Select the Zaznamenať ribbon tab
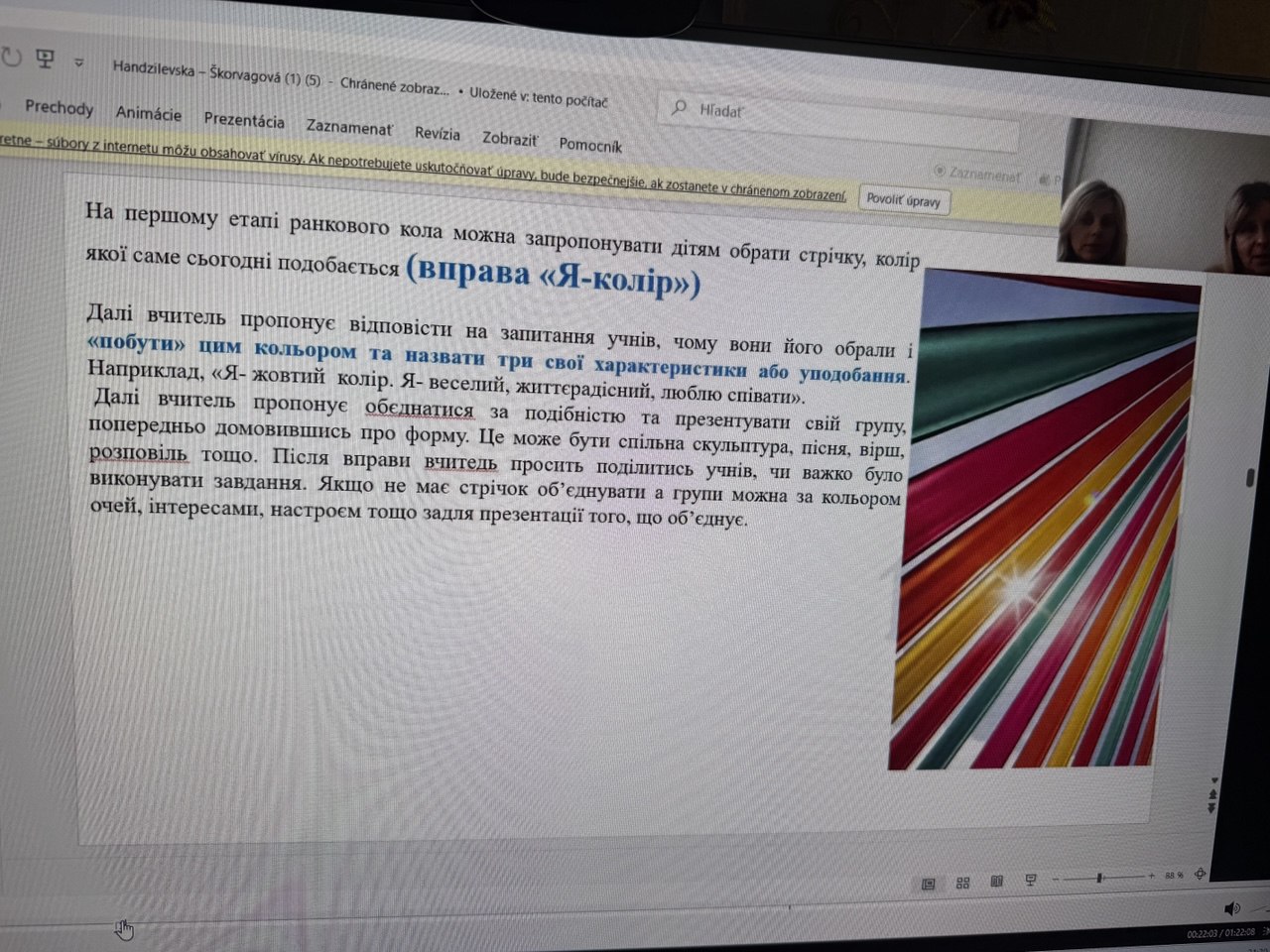Image resolution: width=1270 pixels, height=952 pixels. (x=348, y=127)
